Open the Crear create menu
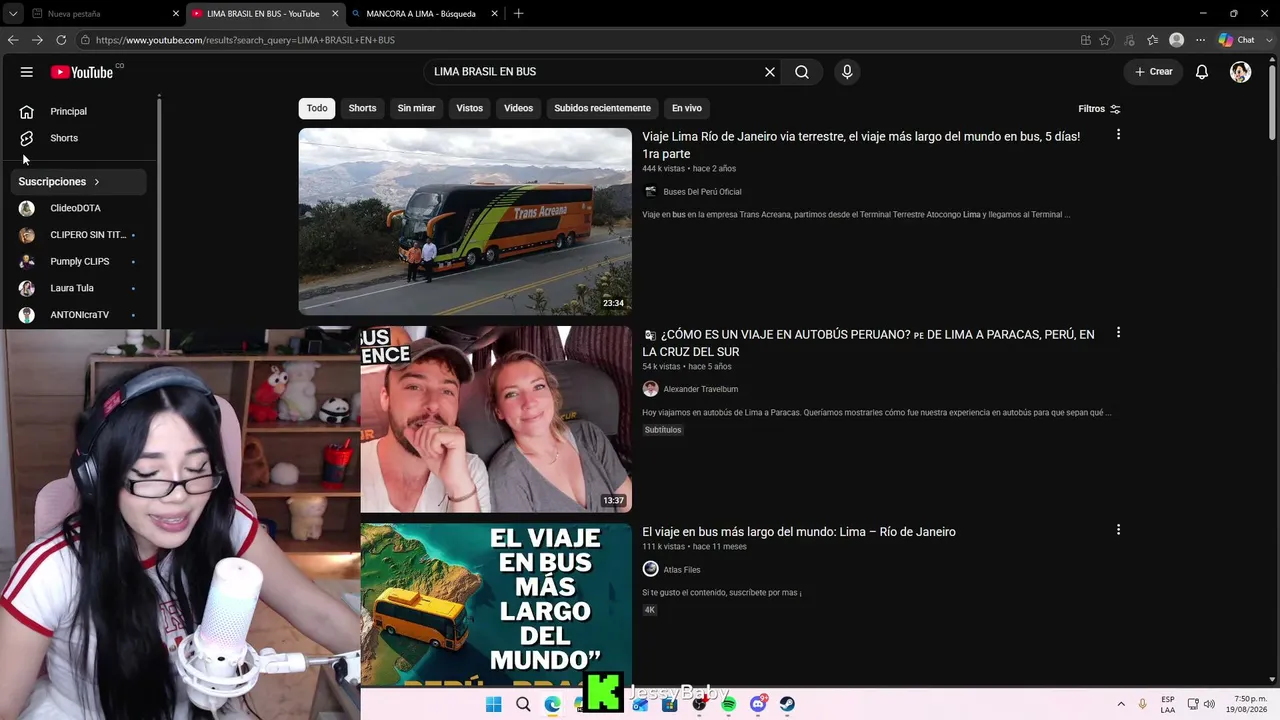 point(1153,72)
